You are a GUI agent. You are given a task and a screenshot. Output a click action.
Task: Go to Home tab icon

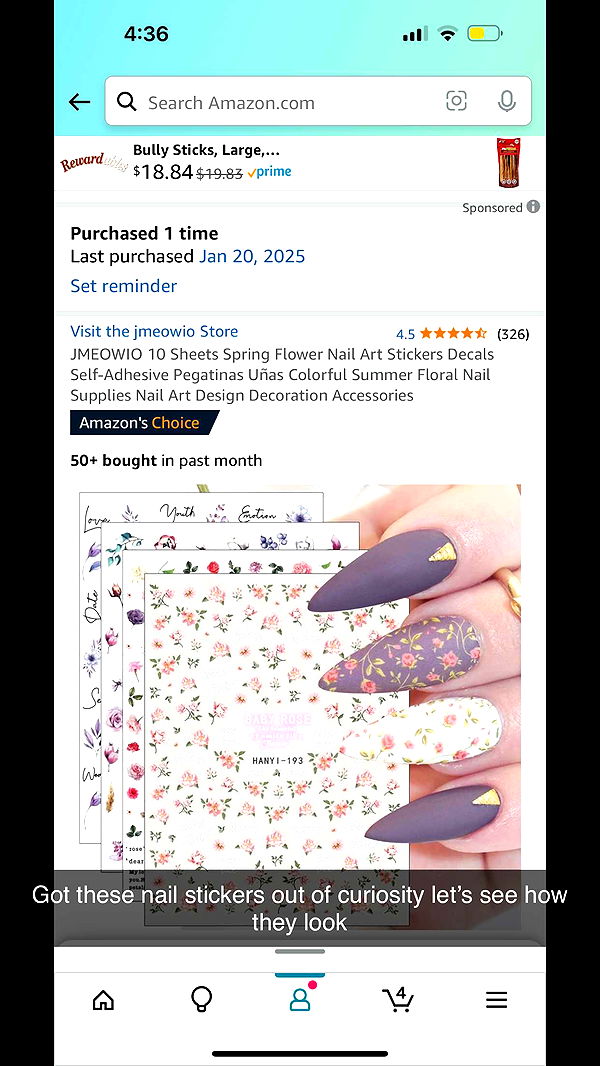click(x=103, y=999)
